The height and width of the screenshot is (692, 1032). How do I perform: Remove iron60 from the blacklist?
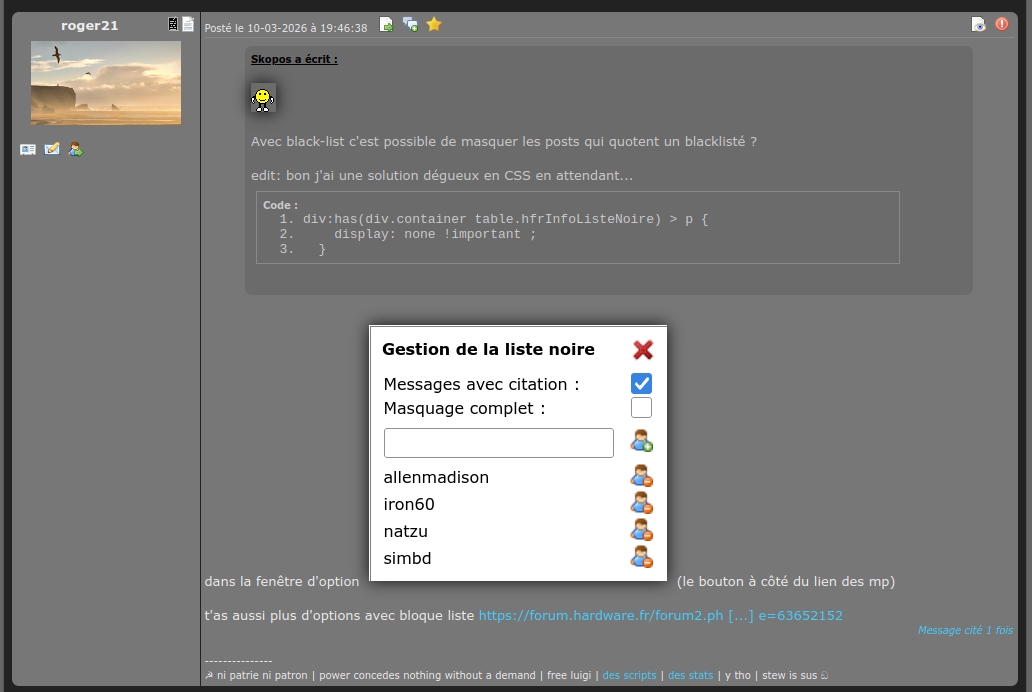coord(641,503)
